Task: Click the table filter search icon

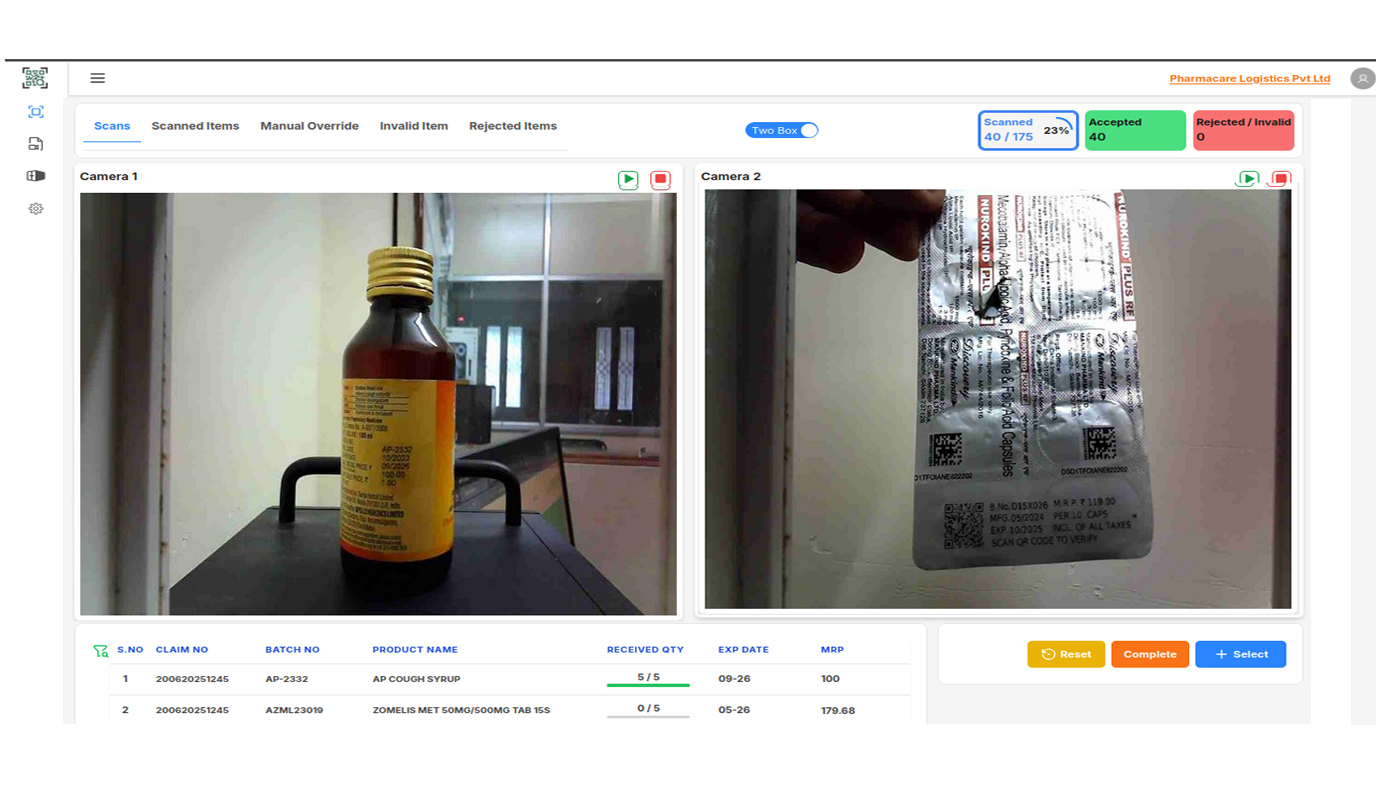Action: pyautogui.click(x=100, y=651)
